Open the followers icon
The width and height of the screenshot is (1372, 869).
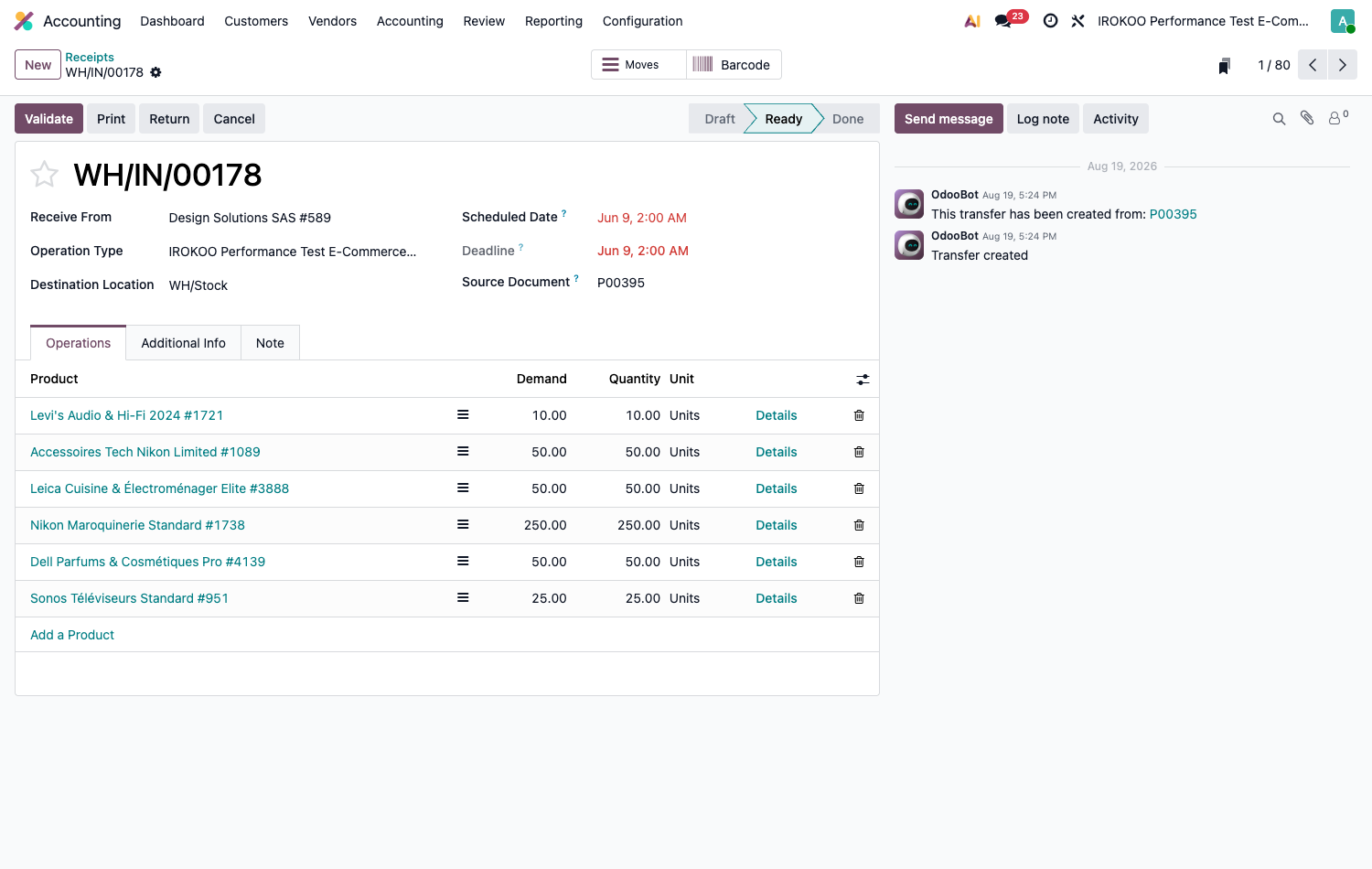click(1338, 118)
